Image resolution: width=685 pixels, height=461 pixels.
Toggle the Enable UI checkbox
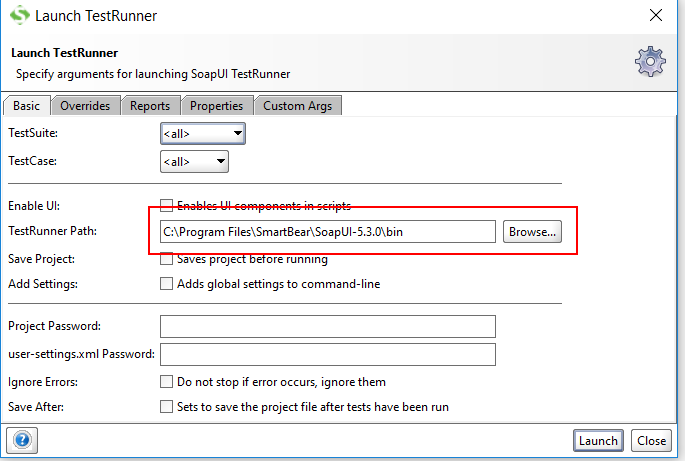(166, 205)
